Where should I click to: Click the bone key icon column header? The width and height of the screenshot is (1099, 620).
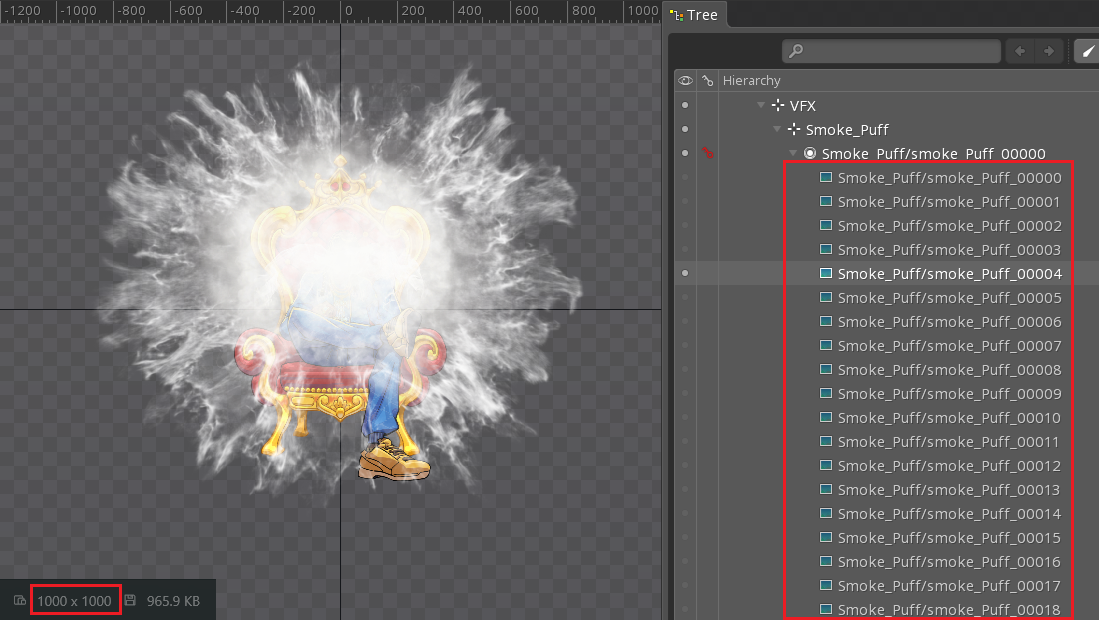click(x=708, y=80)
